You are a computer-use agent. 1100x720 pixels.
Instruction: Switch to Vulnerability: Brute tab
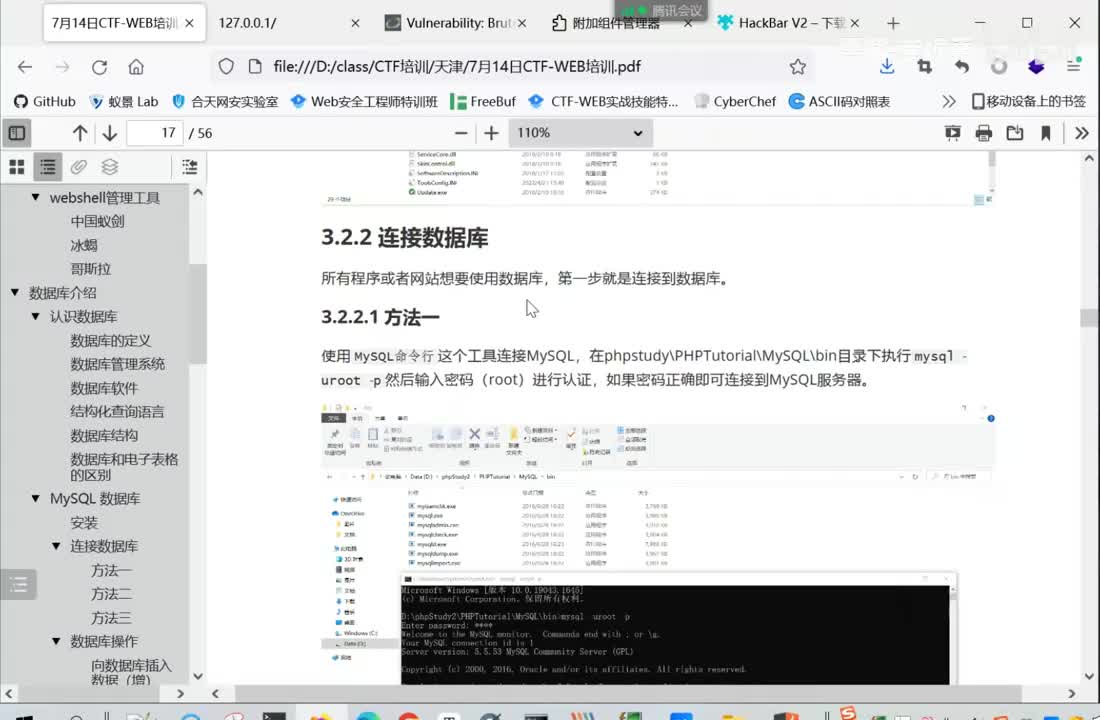(x=456, y=23)
